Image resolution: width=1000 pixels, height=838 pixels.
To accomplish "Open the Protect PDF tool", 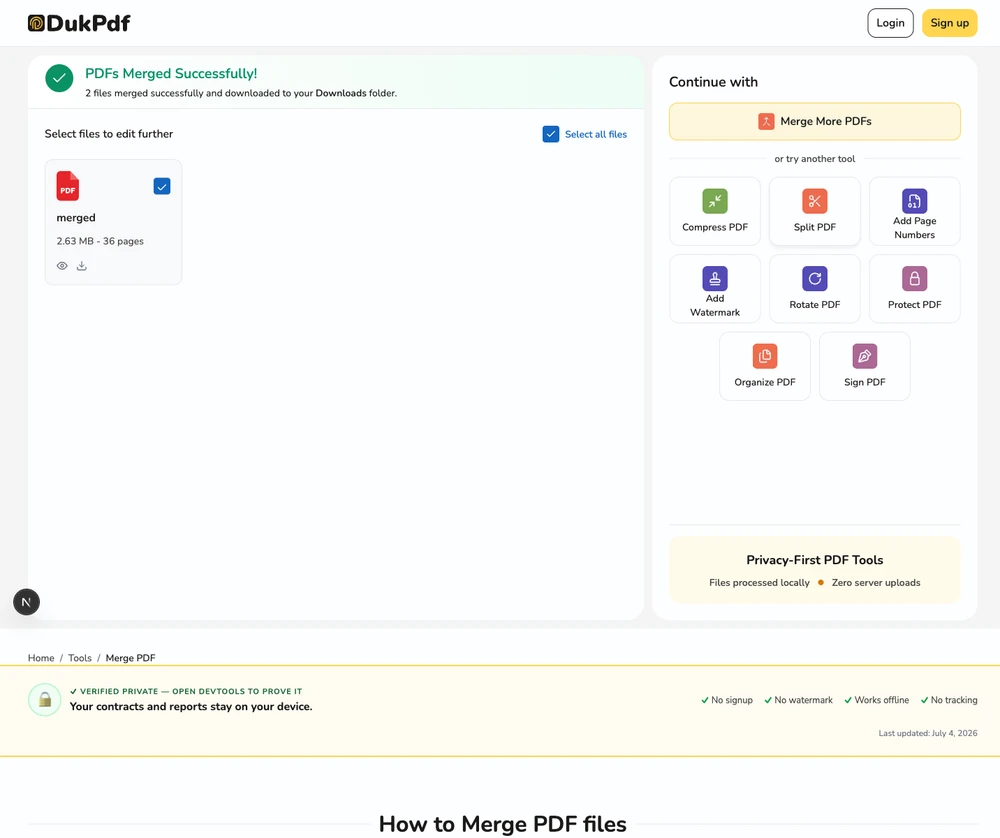I will pyautogui.click(x=915, y=289).
